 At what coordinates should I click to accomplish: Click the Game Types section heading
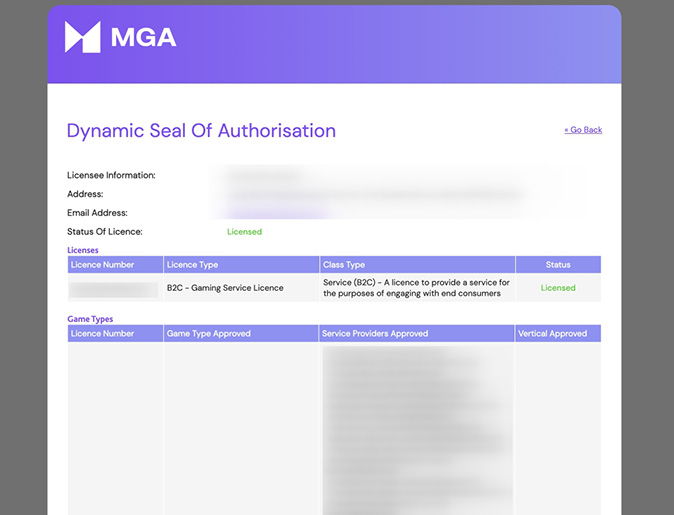coord(90,319)
